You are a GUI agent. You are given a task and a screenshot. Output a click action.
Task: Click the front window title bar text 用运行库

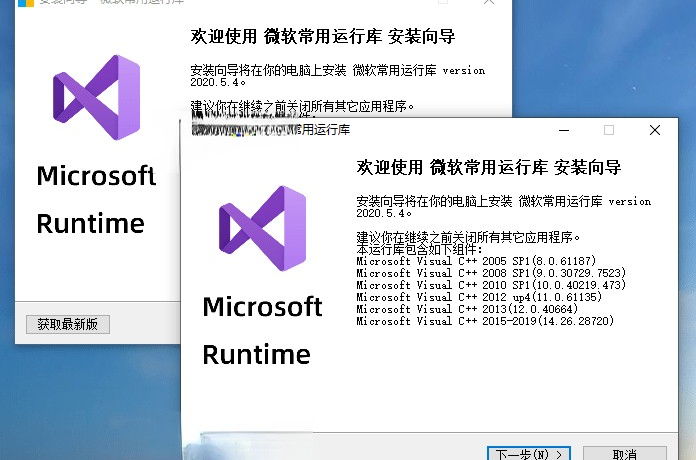[x=326, y=130]
